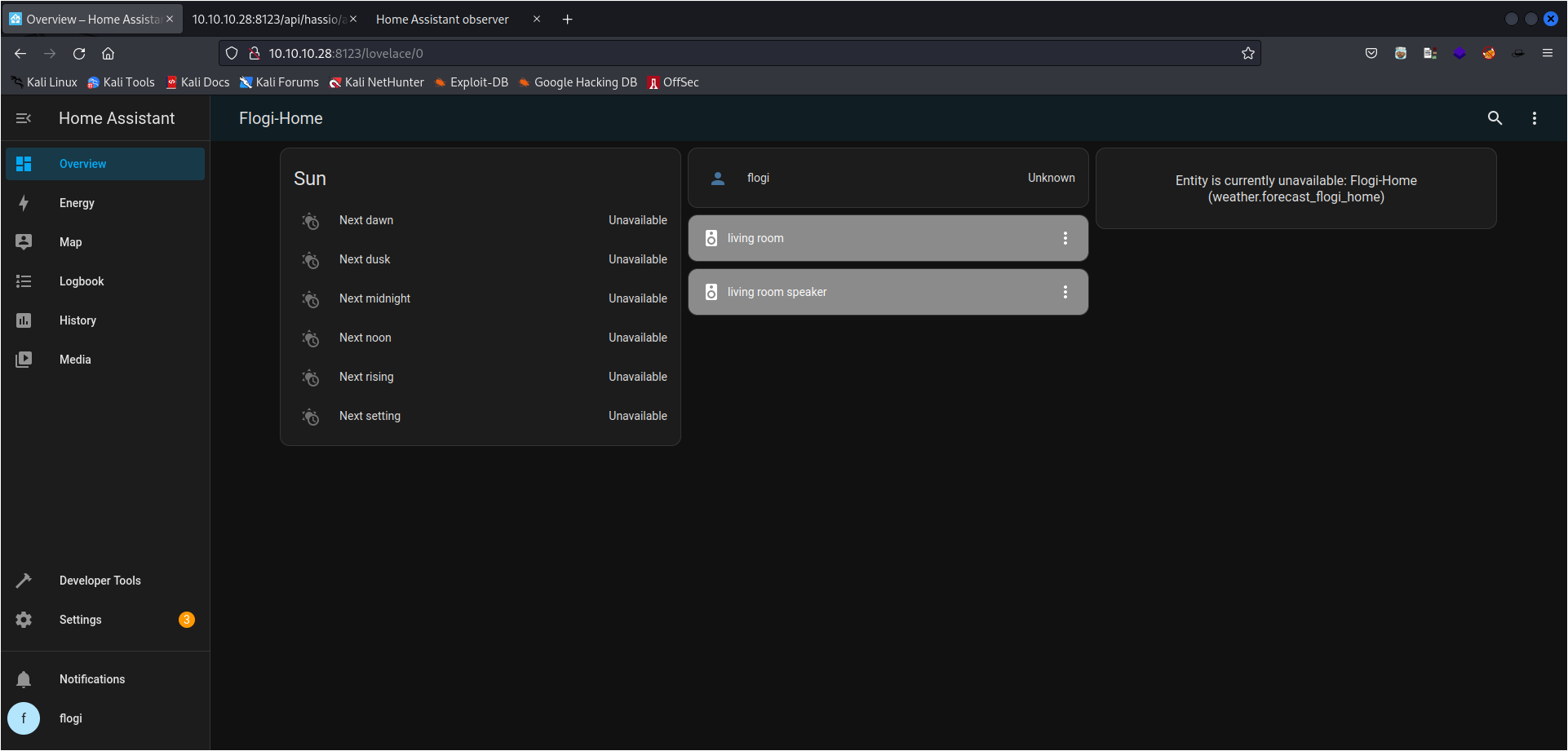Open the Energy panel
Screen dimensions: 1568x751
105,203
